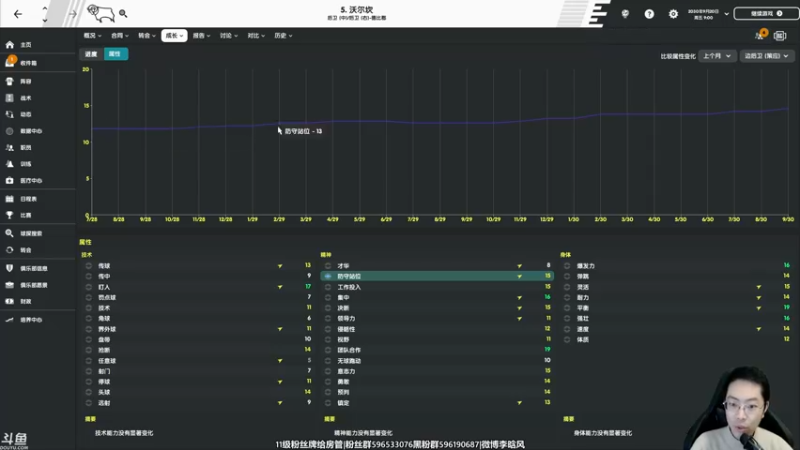Open the notifications icon with orange badge

[x=761, y=35]
